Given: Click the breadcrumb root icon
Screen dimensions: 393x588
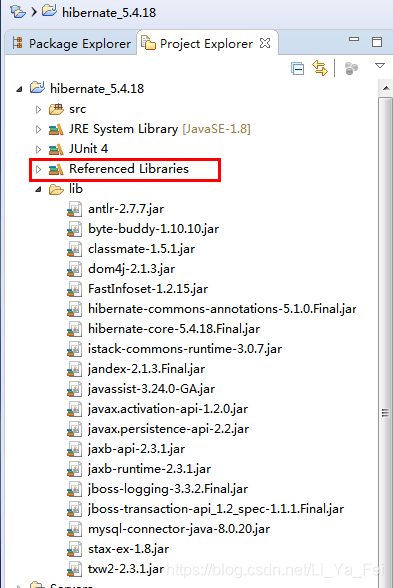Looking at the screenshot, I should [18, 12].
